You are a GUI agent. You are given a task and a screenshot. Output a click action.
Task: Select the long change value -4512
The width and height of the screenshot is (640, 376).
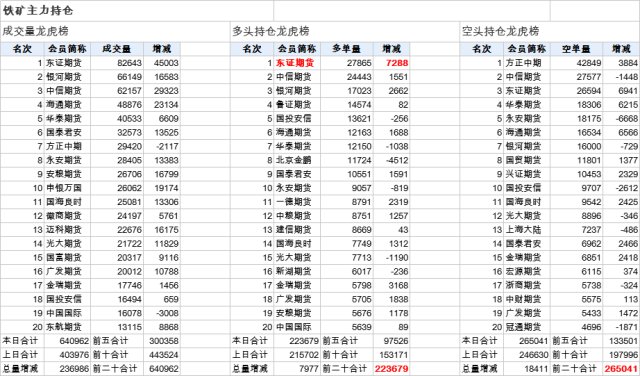(x=397, y=160)
